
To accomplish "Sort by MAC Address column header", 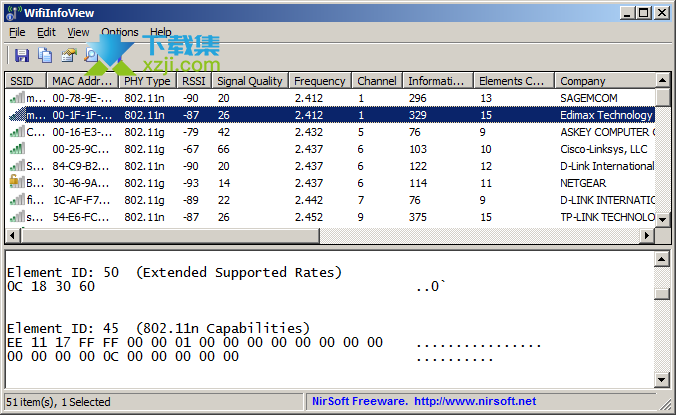I will pyautogui.click(x=82, y=81).
